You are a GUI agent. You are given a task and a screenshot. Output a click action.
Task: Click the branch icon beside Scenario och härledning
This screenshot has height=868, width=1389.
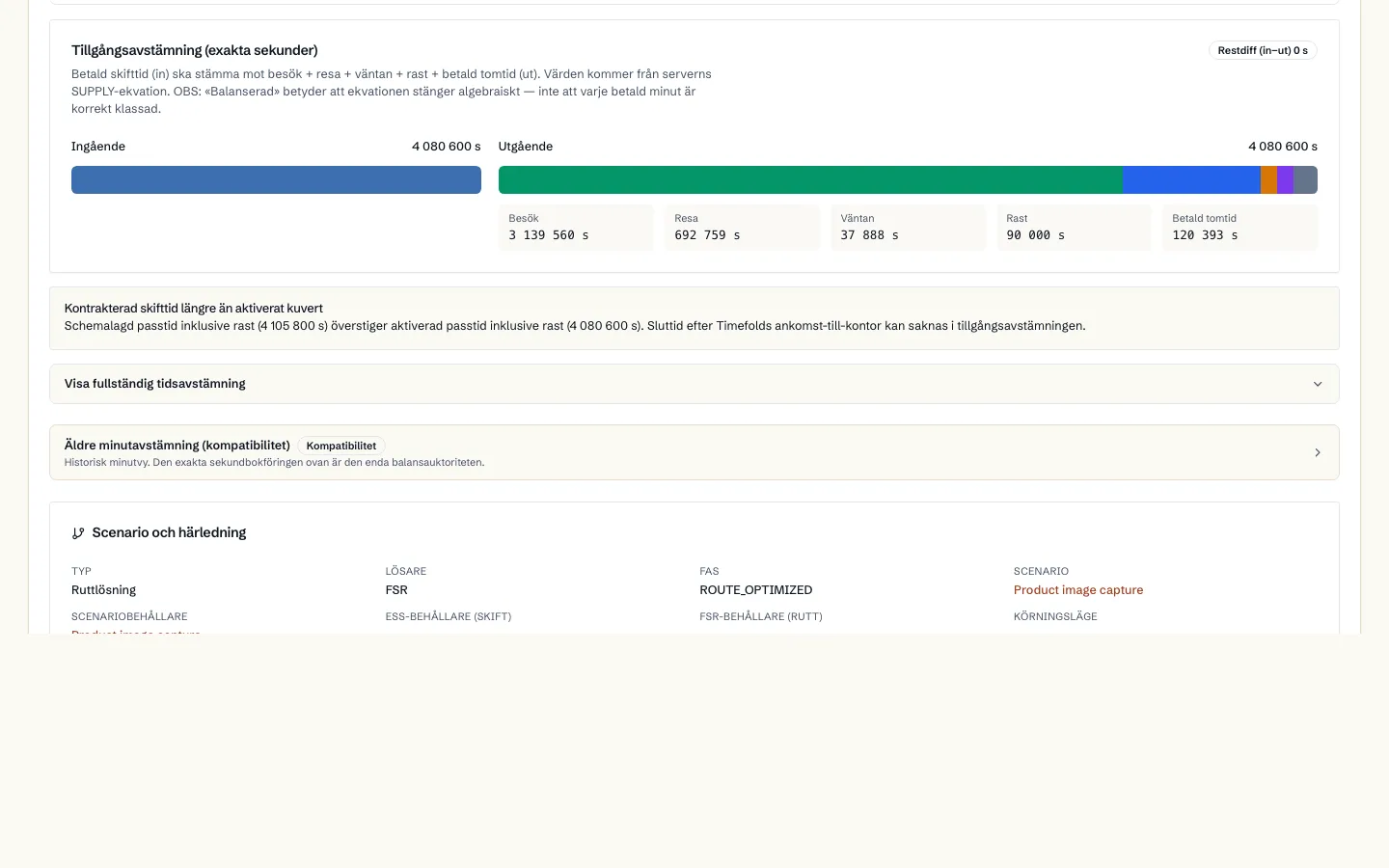pyautogui.click(x=78, y=533)
